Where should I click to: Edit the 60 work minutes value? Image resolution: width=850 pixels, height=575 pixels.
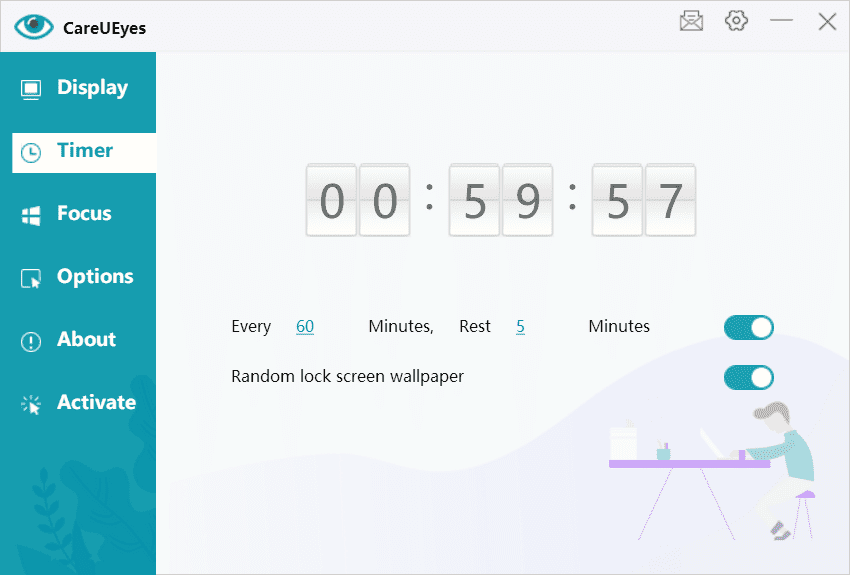coord(305,326)
